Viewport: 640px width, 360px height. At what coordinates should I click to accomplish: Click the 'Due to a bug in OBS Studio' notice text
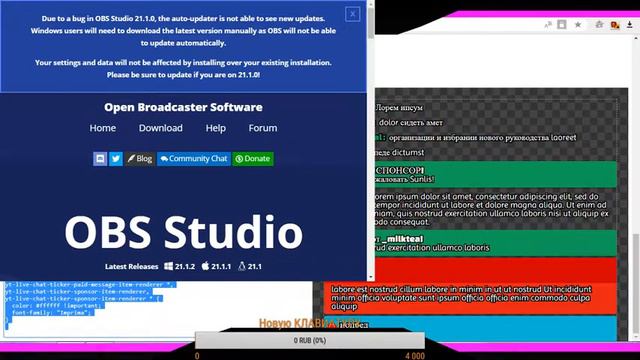[x=183, y=31]
